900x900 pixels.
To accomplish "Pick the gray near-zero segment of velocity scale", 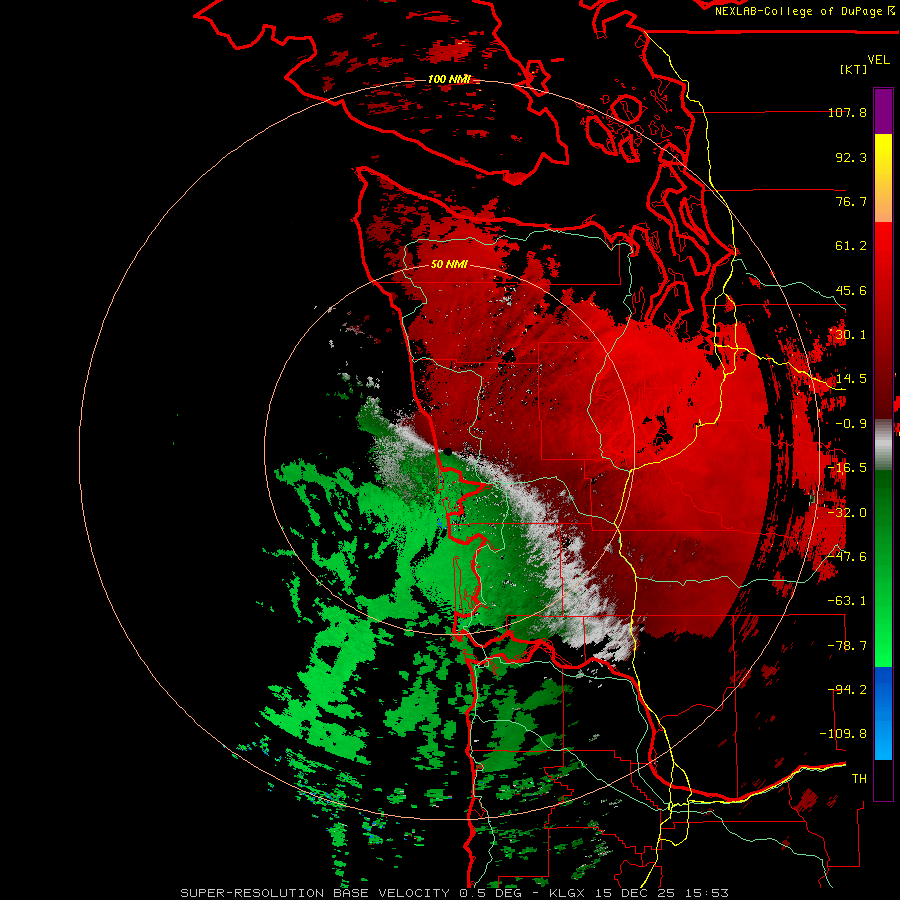I will tap(883, 445).
